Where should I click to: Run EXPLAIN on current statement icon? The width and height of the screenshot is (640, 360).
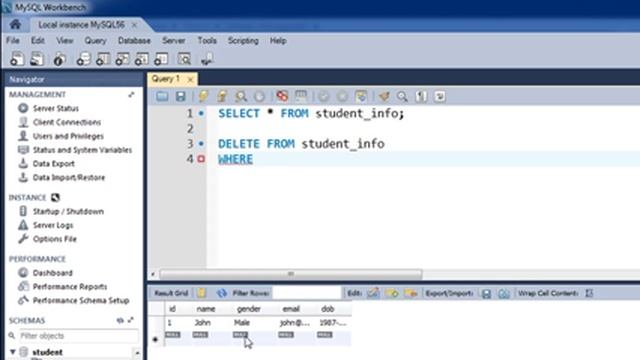coord(241,96)
